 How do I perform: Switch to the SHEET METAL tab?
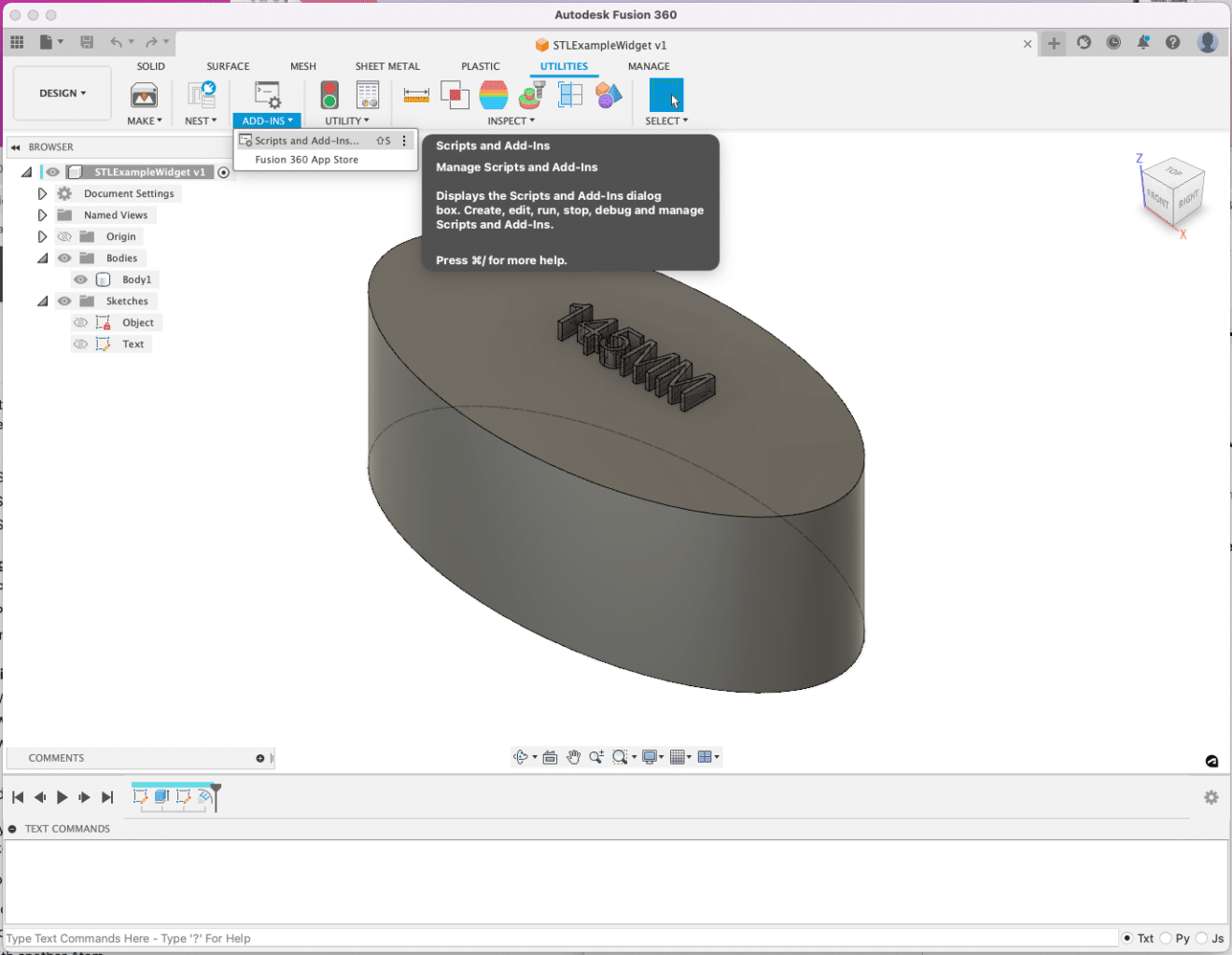pos(387,66)
